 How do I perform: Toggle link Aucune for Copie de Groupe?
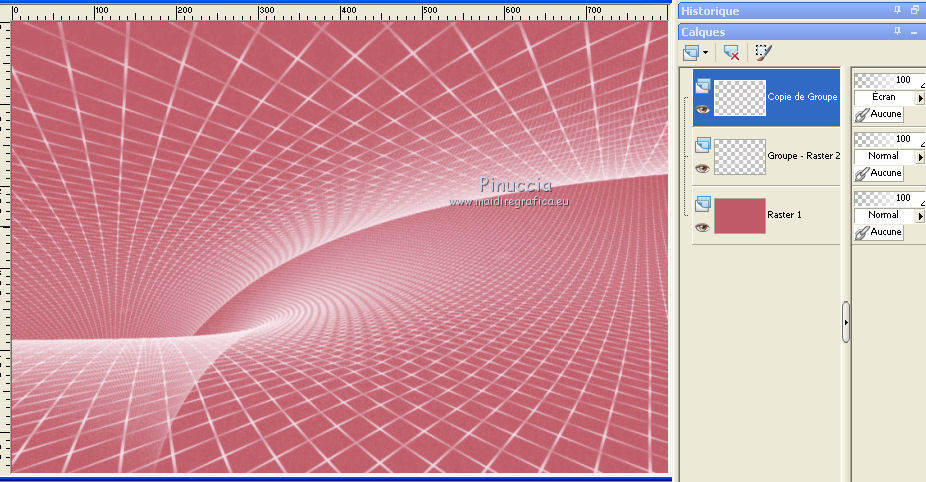pos(879,115)
